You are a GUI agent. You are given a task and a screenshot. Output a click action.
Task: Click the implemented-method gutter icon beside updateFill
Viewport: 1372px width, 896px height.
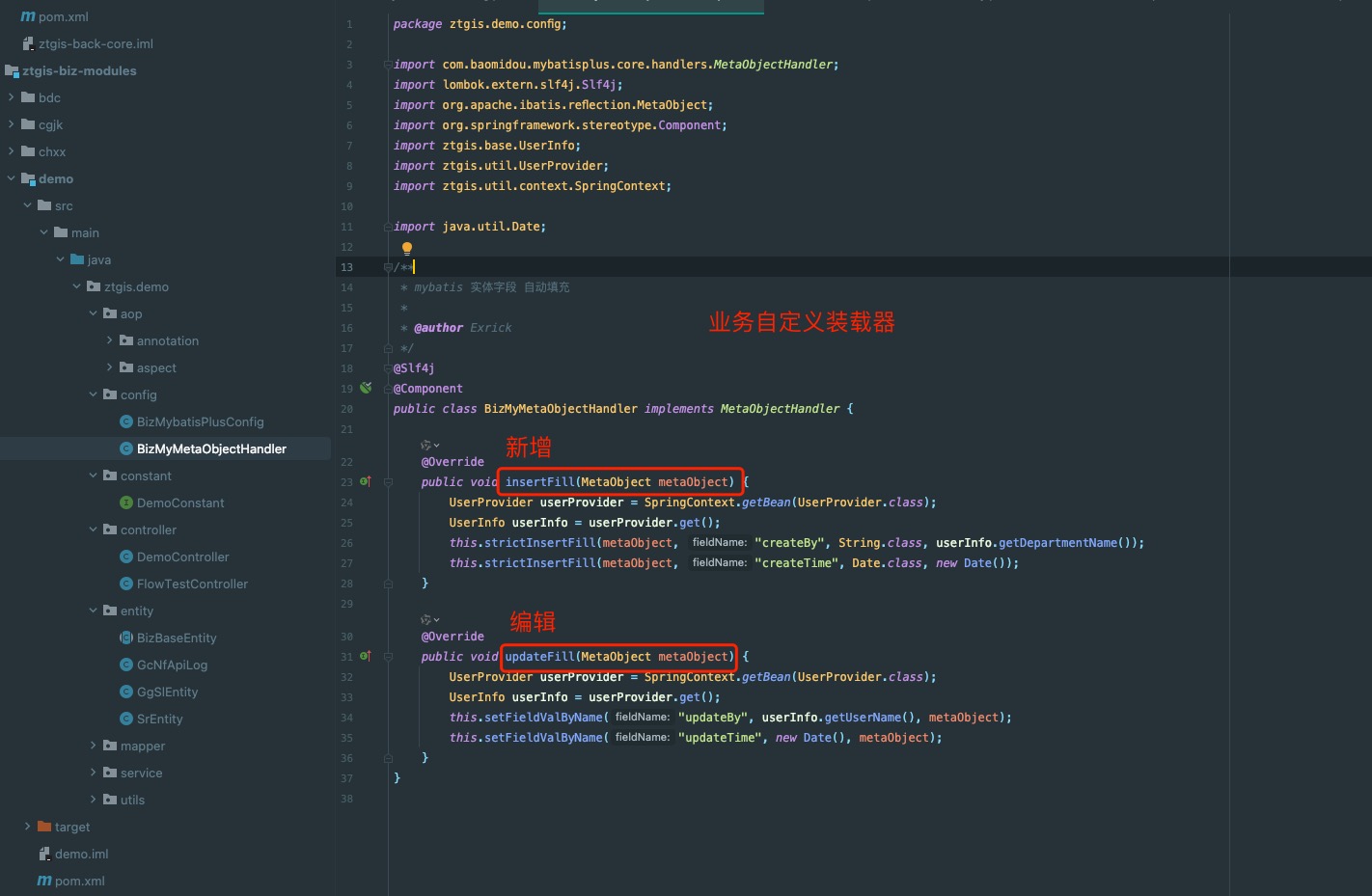366,656
